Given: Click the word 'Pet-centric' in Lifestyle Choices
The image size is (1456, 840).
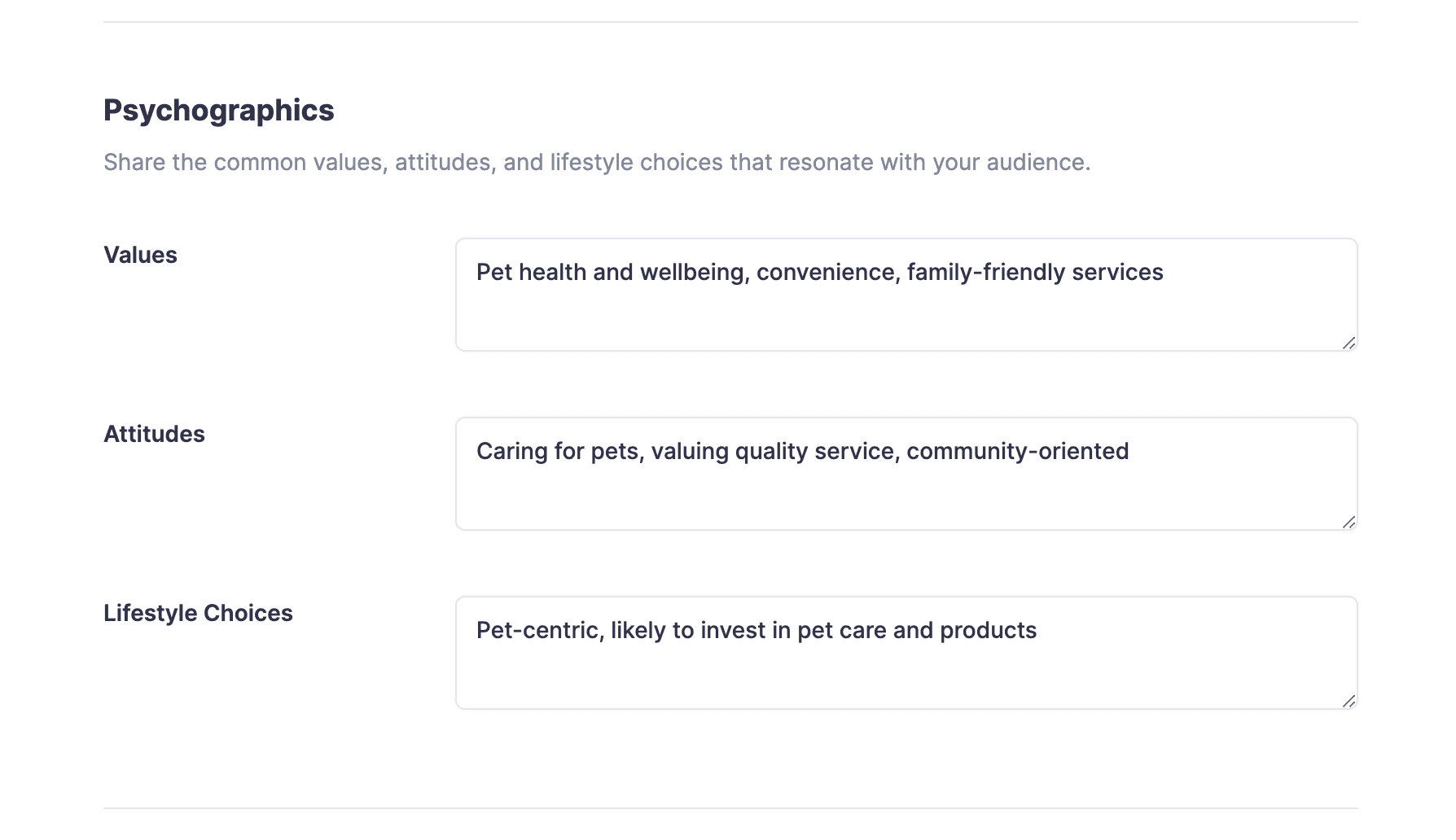Looking at the screenshot, I should click(537, 631).
